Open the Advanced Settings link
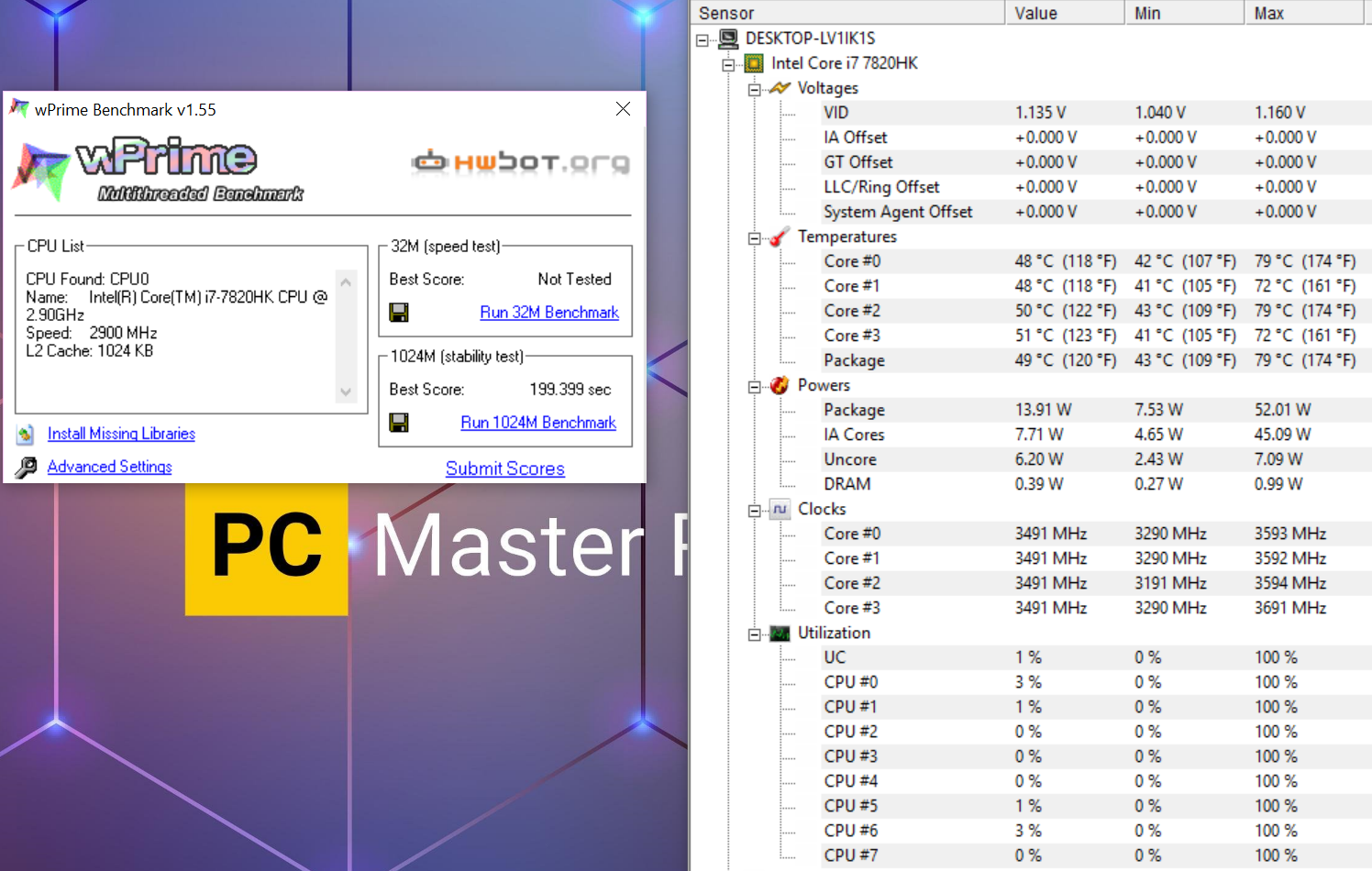Screen dimensions: 1372x871 click(109, 467)
